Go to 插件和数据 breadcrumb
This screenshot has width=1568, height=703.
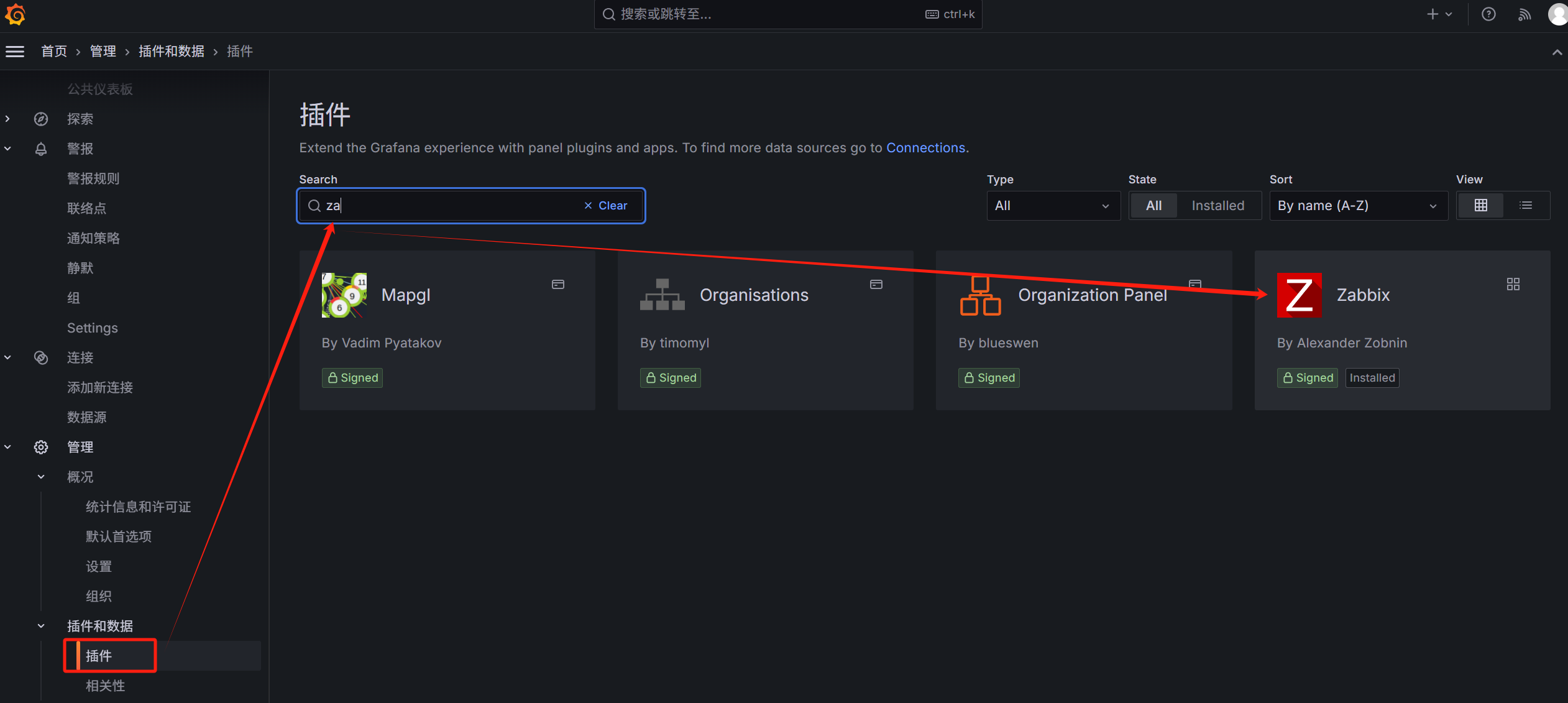(172, 52)
